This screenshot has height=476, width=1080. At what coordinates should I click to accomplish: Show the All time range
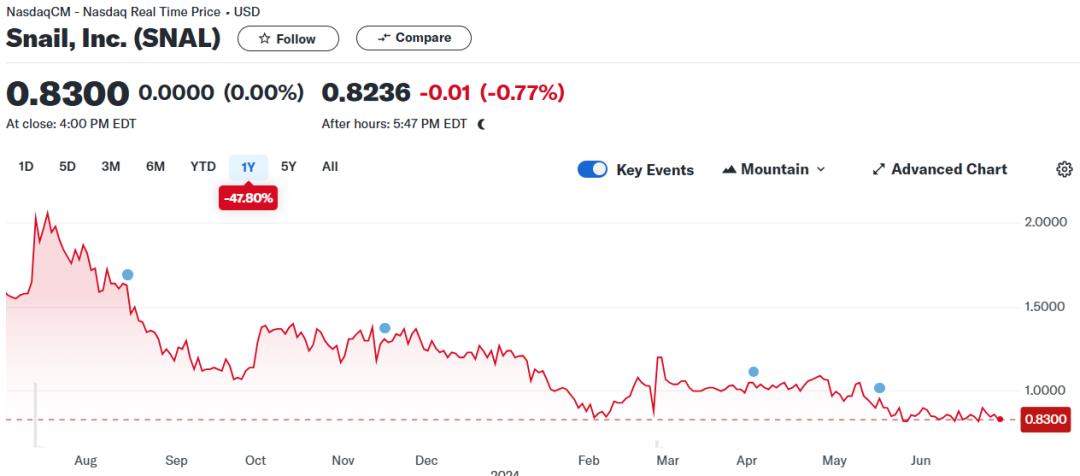coord(330,167)
